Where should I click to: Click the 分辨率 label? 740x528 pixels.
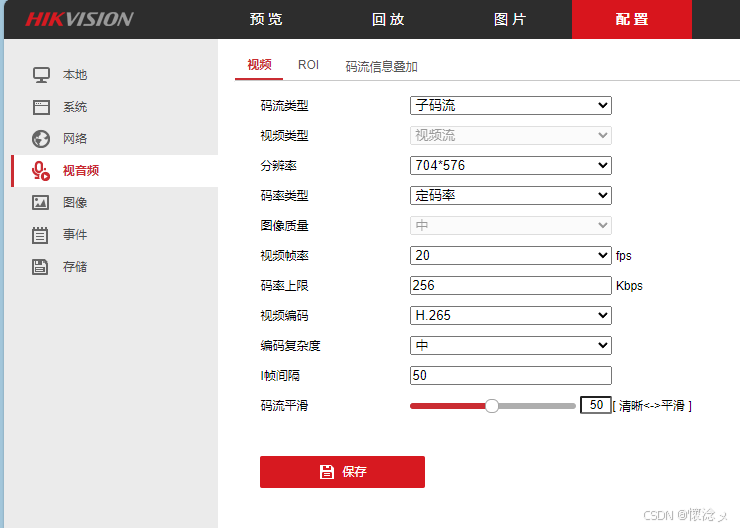click(278, 166)
